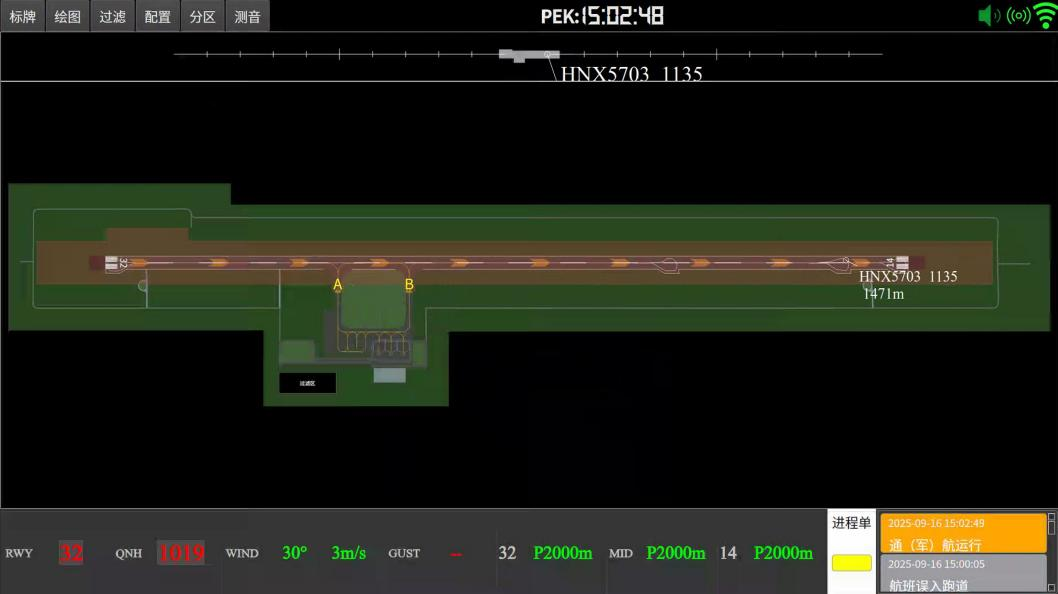
Task: Click the green Wi-Fi status icon
Action: tap(1045, 16)
